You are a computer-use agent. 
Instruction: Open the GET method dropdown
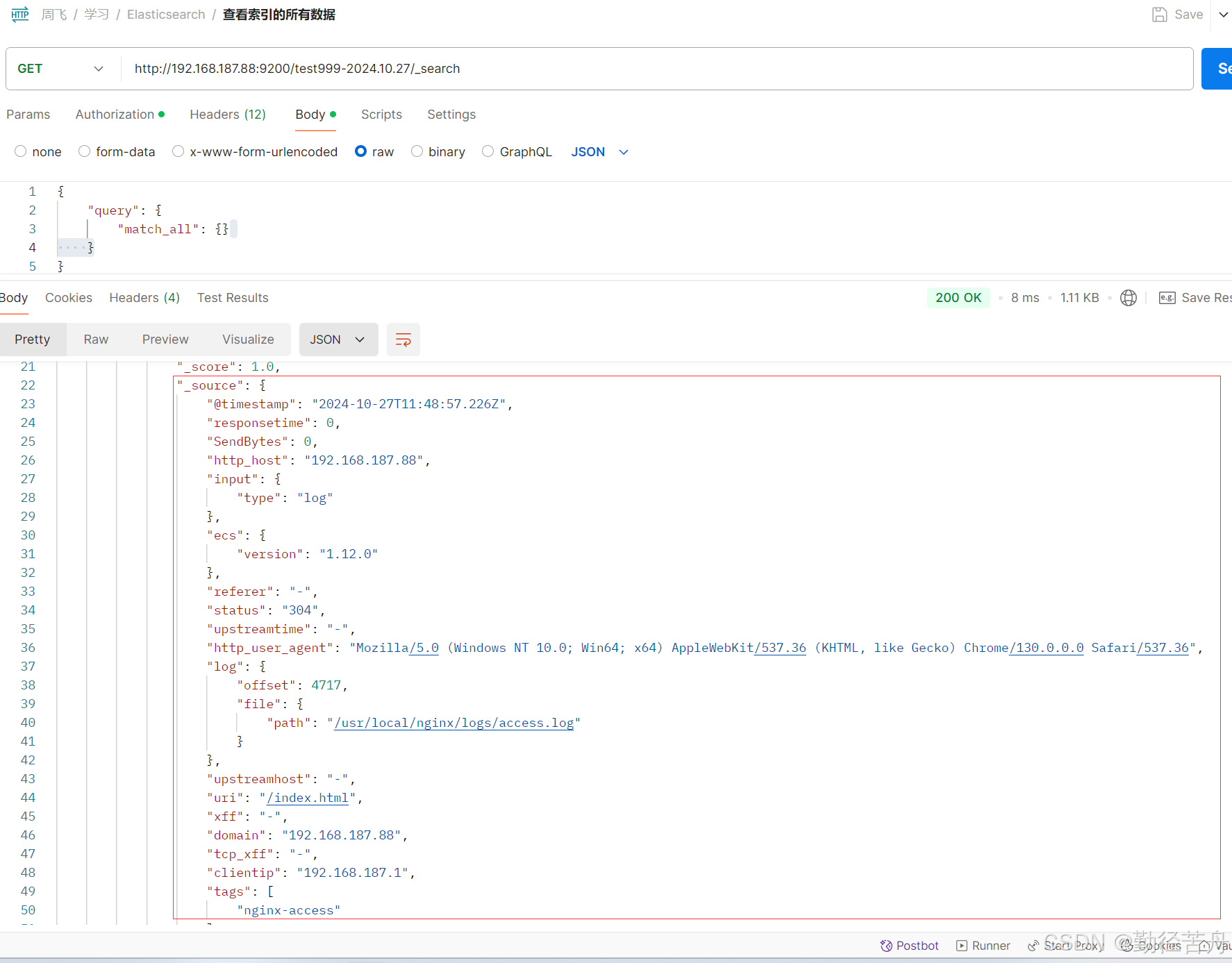[x=61, y=69]
